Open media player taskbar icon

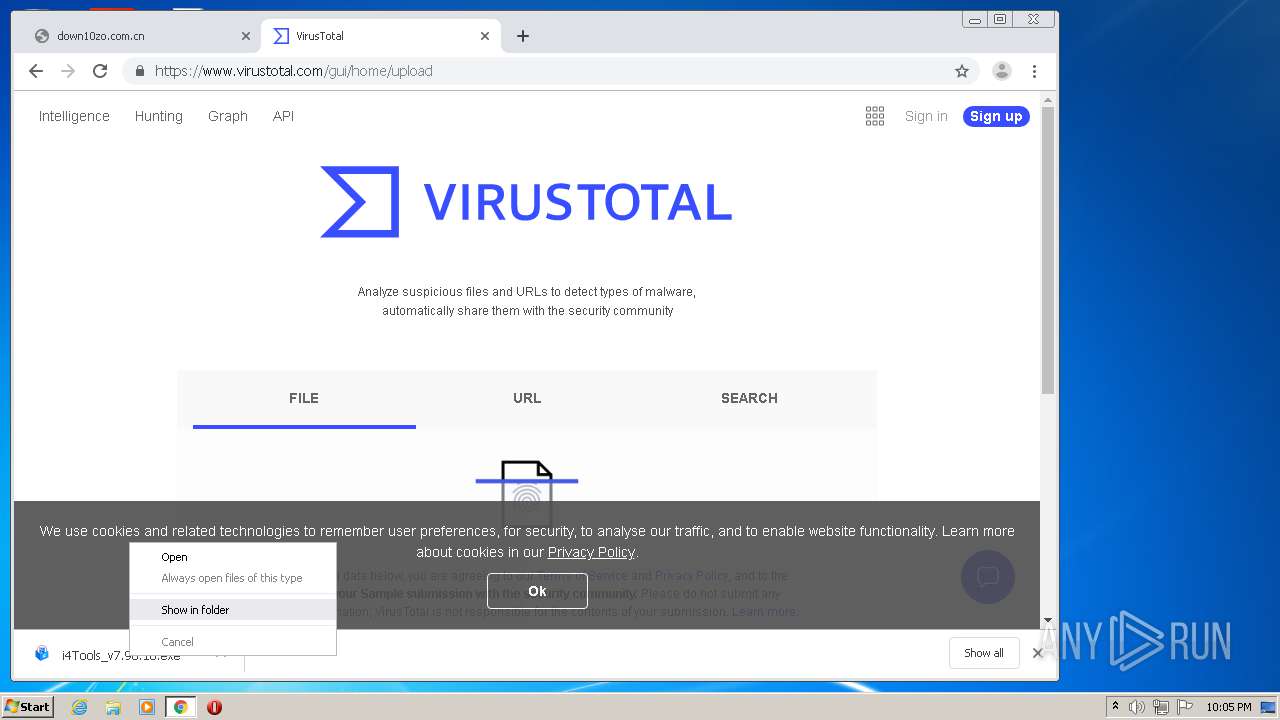click(147, 707)
